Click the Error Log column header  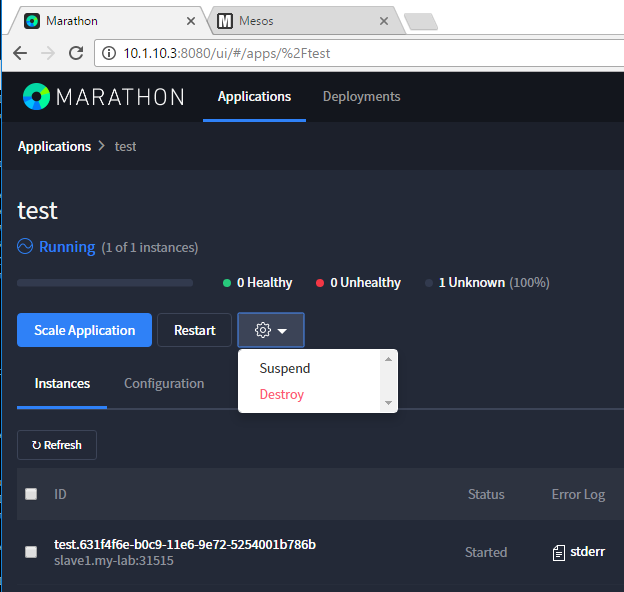point(578,494)
